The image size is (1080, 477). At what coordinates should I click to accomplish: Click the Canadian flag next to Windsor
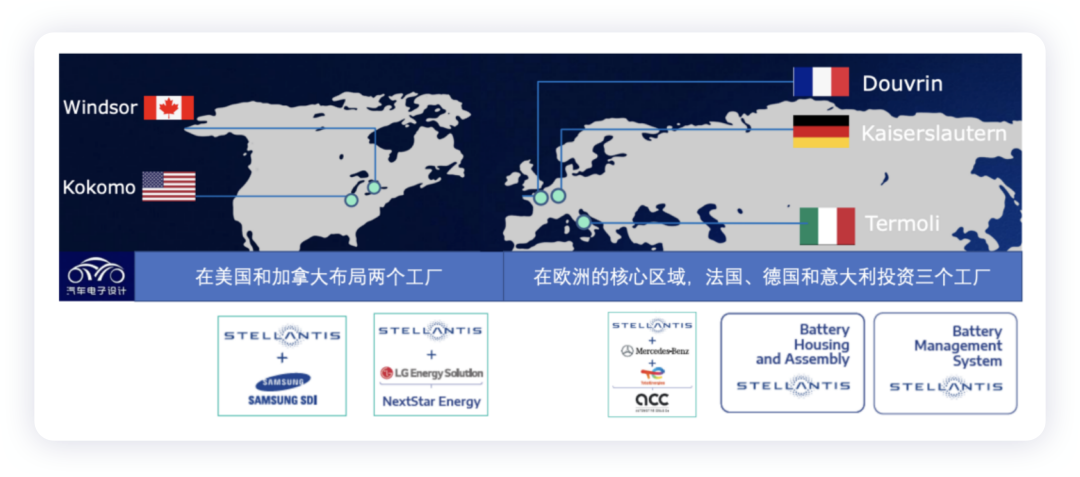(x=169, y=108)
